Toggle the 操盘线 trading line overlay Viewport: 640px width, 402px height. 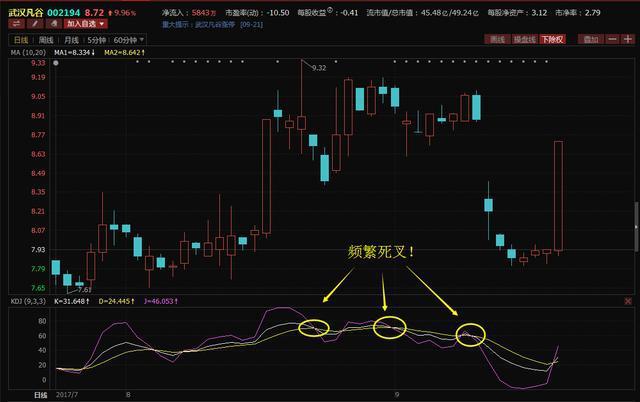tap(524, 39)
